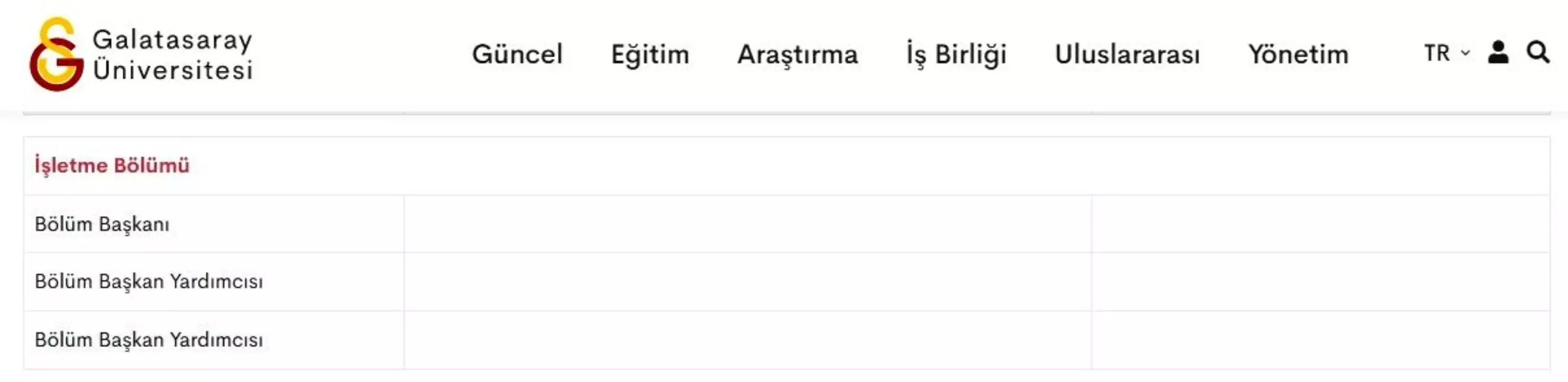Go to the İş Birliği menu
This screenshot has height=382, width=1568.
(x=956, y=54)
